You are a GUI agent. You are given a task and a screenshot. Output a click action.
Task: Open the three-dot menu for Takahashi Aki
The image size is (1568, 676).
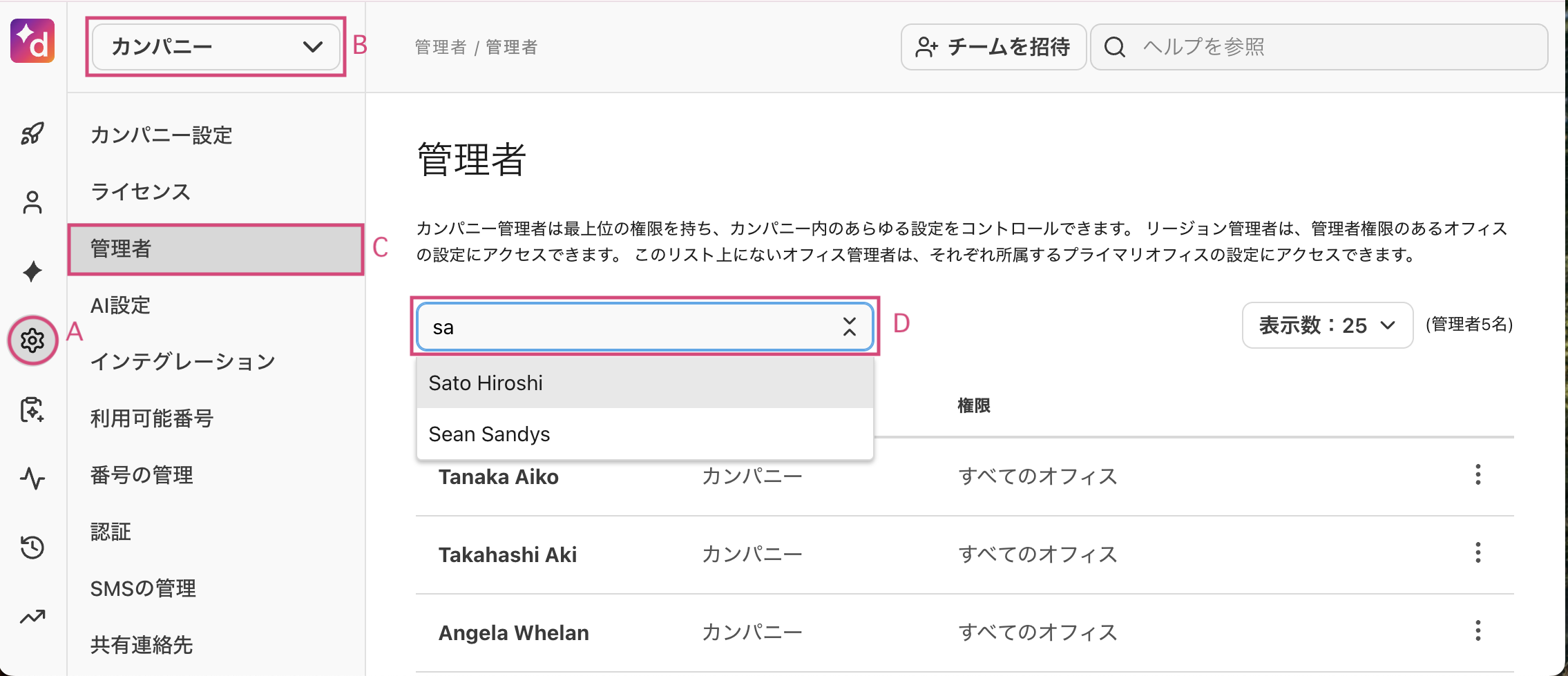coord(1478,552)
